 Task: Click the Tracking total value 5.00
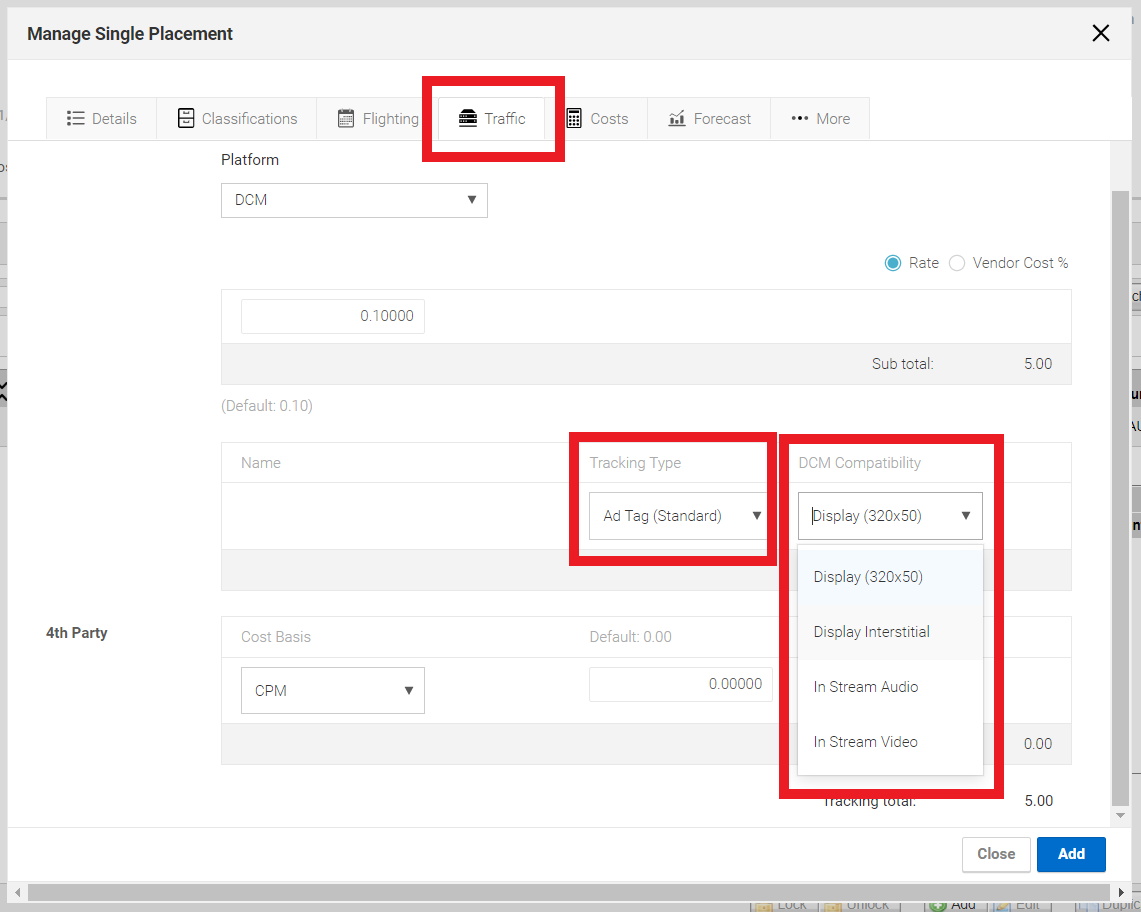pyautogui.click(x=1038, y=801)
